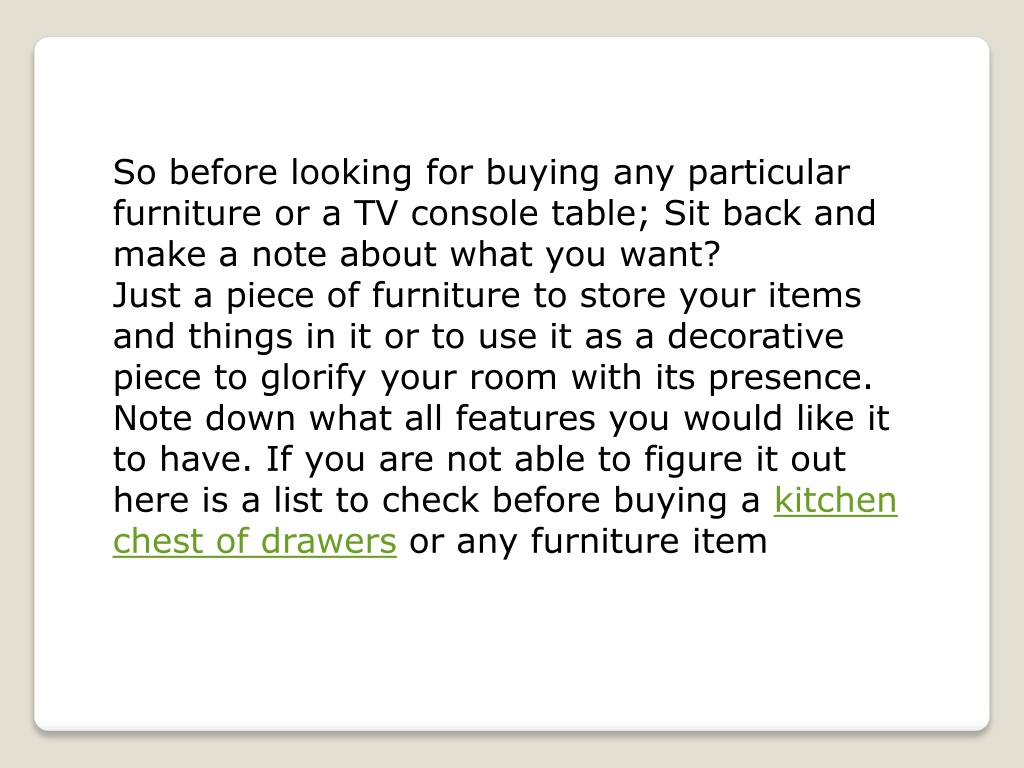The height and width of the screenshot is (768, 1024).
Task: Click the word 'presence.' ending the sentence
Action: 791,378
